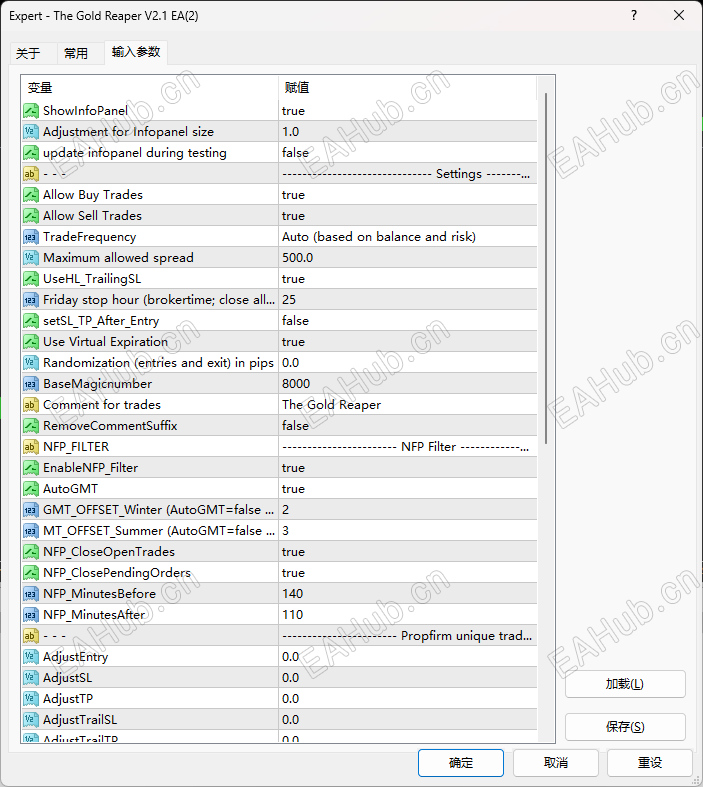Click the 变量 column header
Viewport: 703px width, 787px height.
click(150, 88)
